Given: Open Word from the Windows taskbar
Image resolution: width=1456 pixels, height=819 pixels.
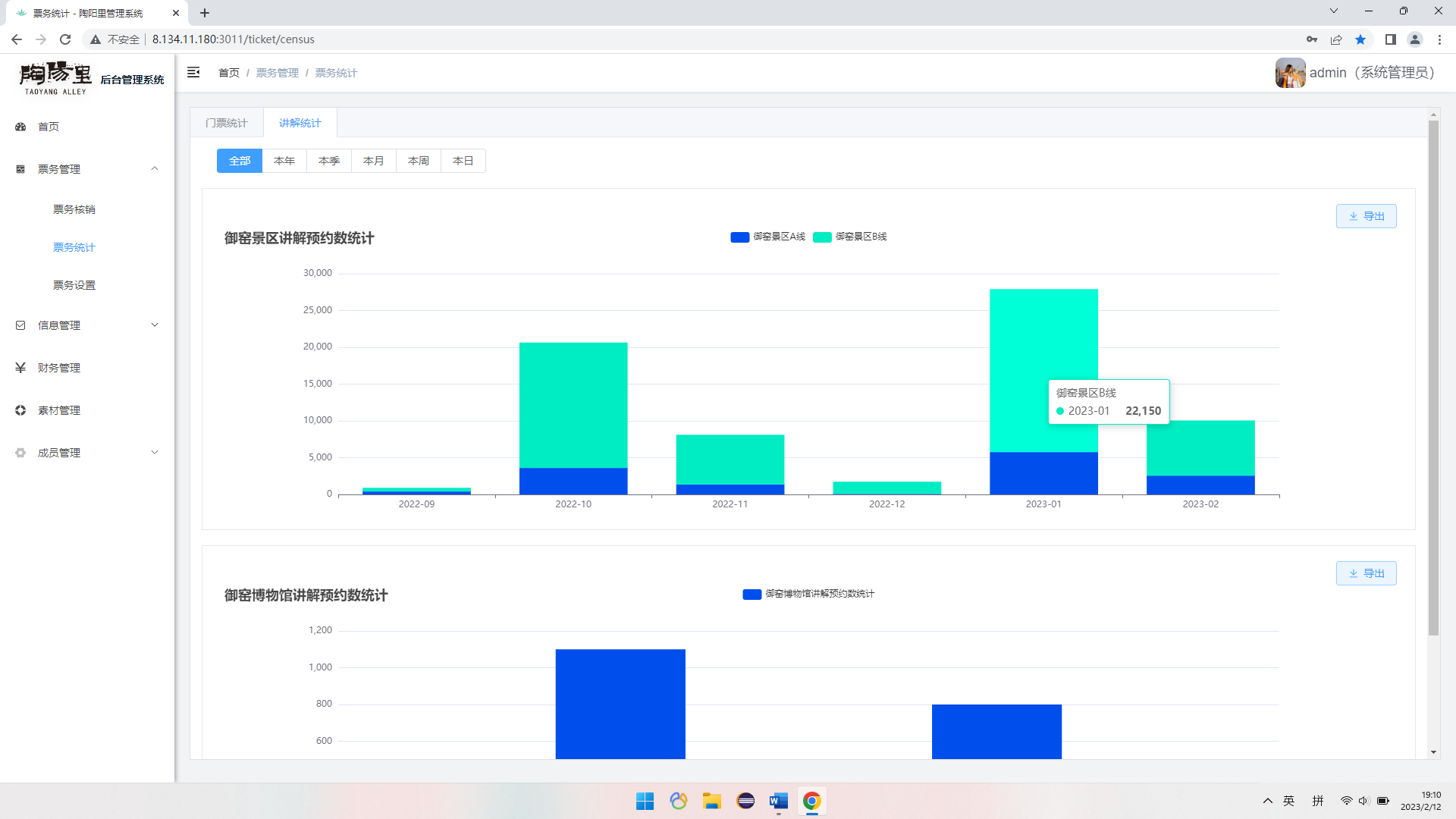Looking at the screenshot, I should (779, 801).
